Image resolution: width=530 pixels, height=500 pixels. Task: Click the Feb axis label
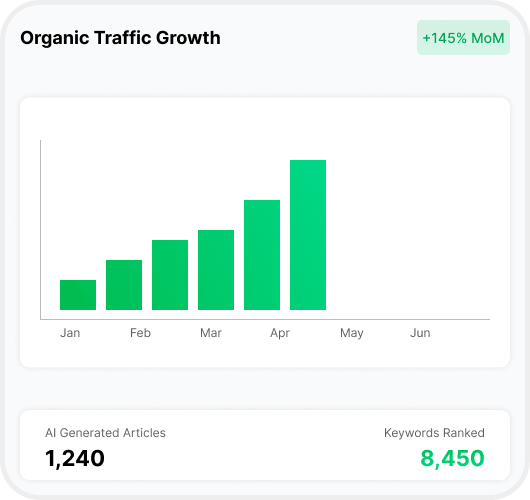coord(140,333)
